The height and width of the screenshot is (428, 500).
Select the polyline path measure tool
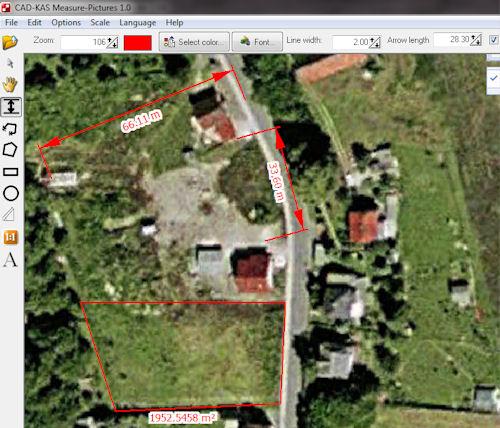(x=10, y=128)
